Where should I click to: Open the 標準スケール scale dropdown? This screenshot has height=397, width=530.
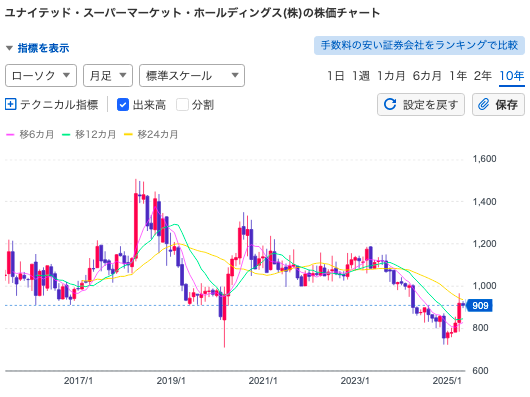[192, 76]
